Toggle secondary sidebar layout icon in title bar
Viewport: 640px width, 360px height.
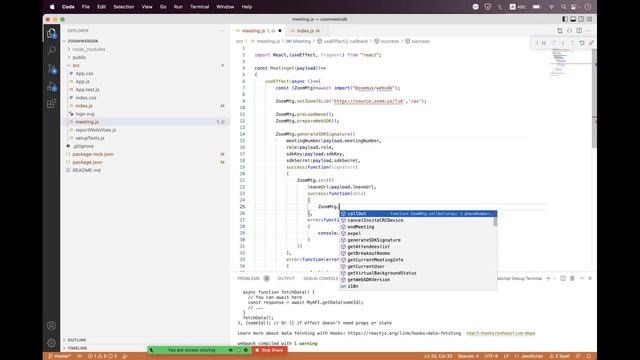tap(581, 19)
